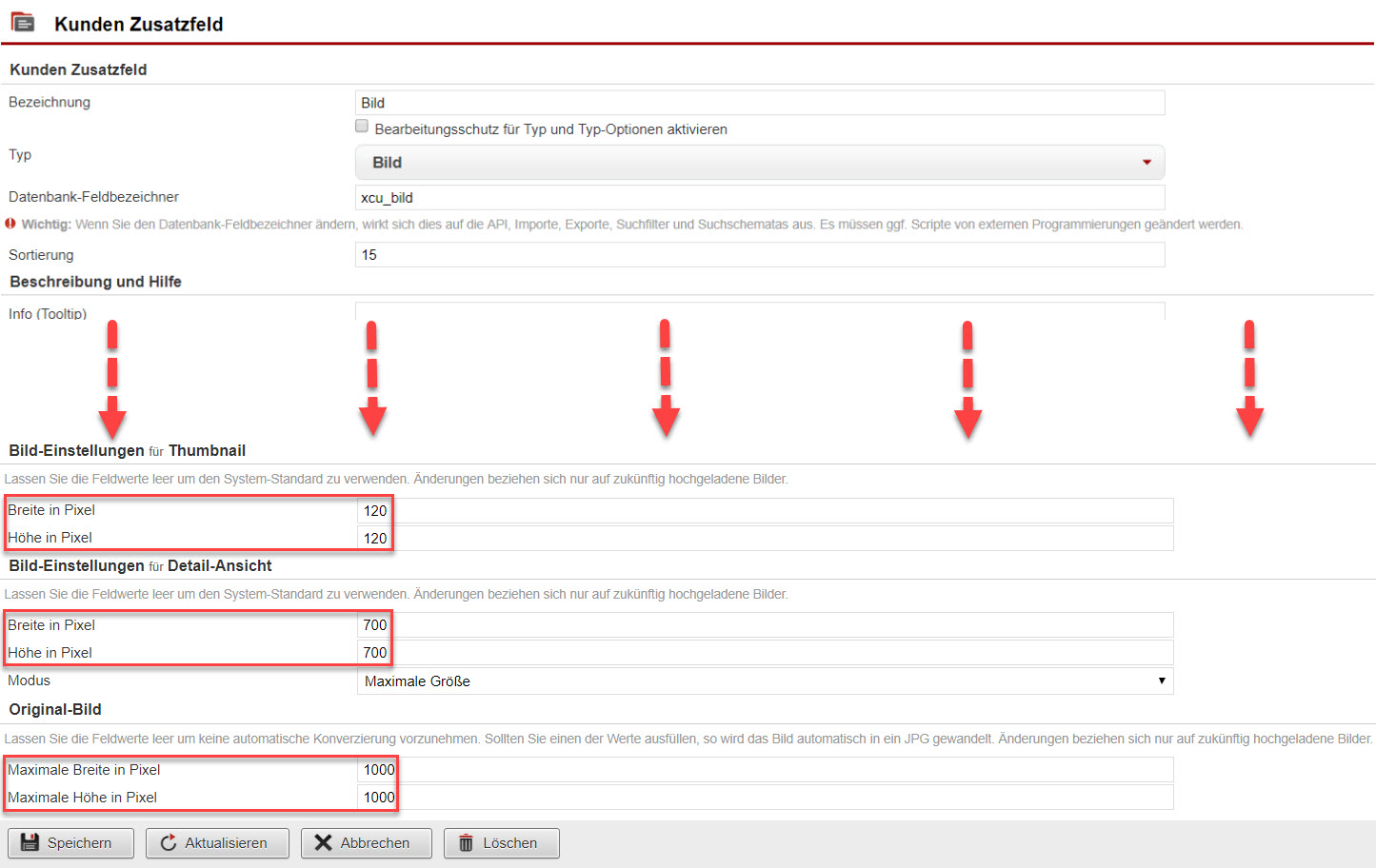Focus the Datenbank-Feldbezeichner field xcu_bild
Screen dimensions: 1376x868
click(x=760, y=197)
